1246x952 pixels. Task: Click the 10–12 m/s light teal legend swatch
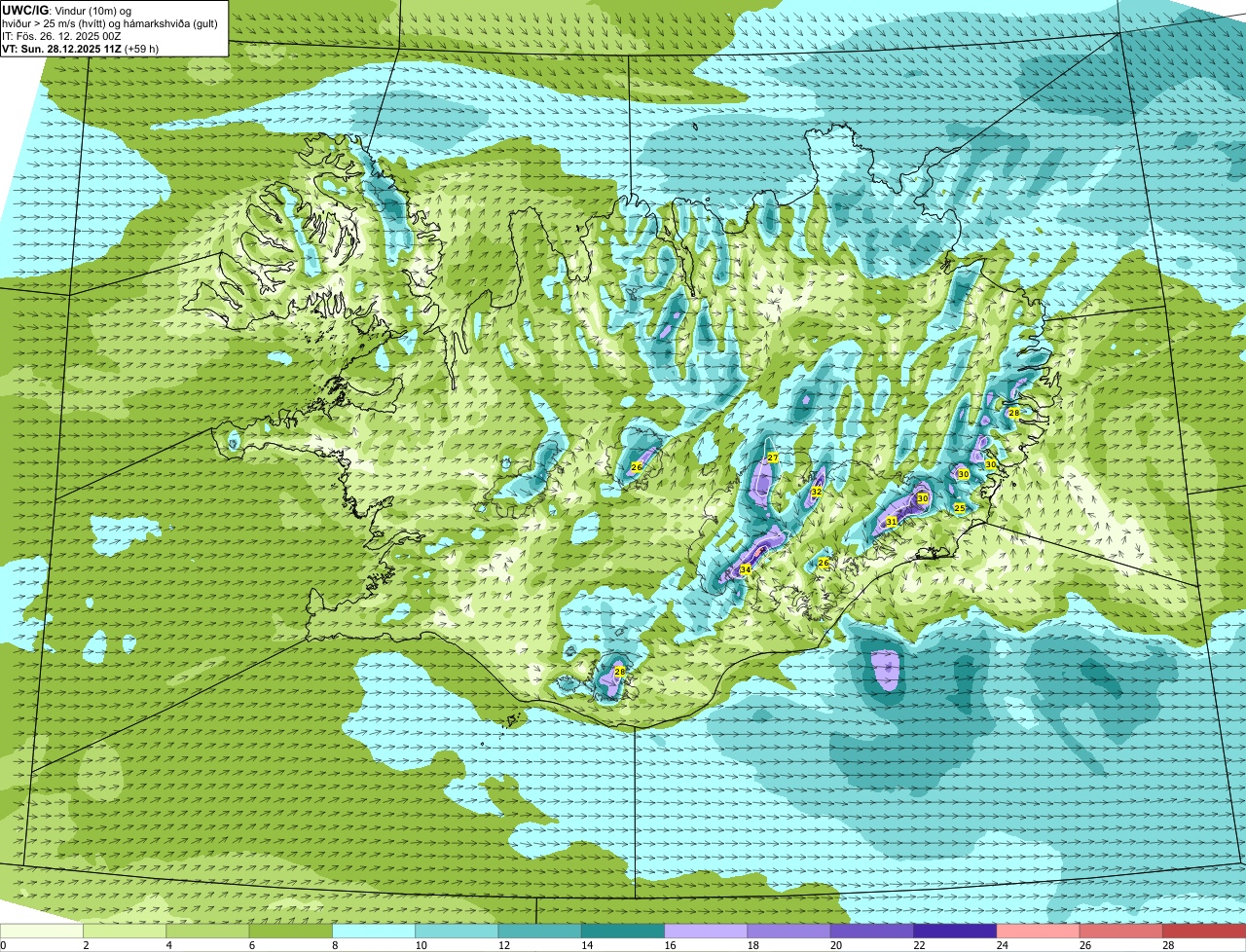click(457, 932)
